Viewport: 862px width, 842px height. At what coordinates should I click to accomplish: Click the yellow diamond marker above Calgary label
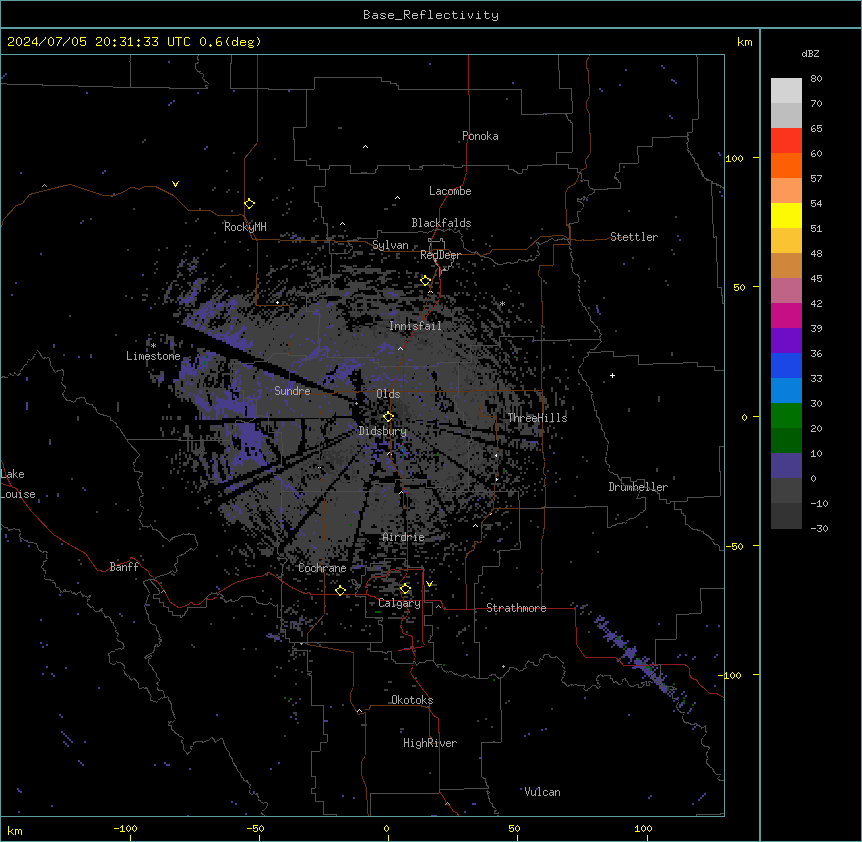(405, 589)
